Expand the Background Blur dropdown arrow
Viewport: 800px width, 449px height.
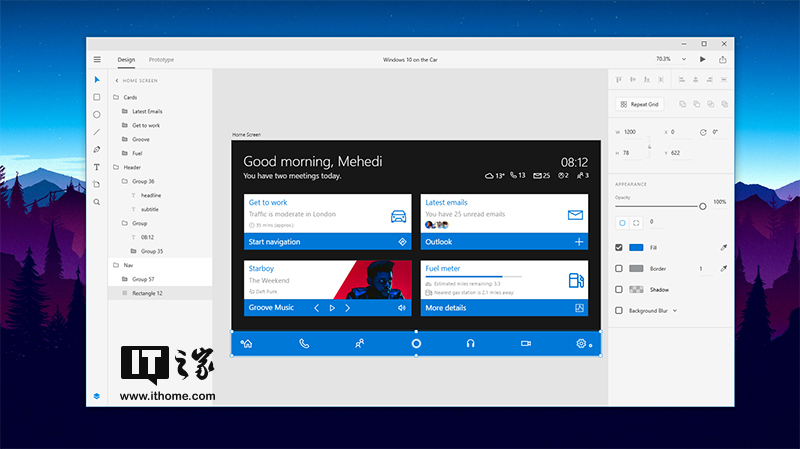pos(674,310)
